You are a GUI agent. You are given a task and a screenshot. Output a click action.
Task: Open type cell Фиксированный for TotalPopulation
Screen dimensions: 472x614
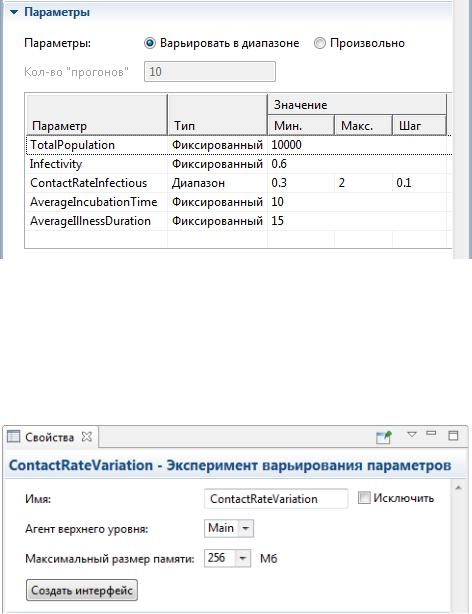(x=217, y=145)
